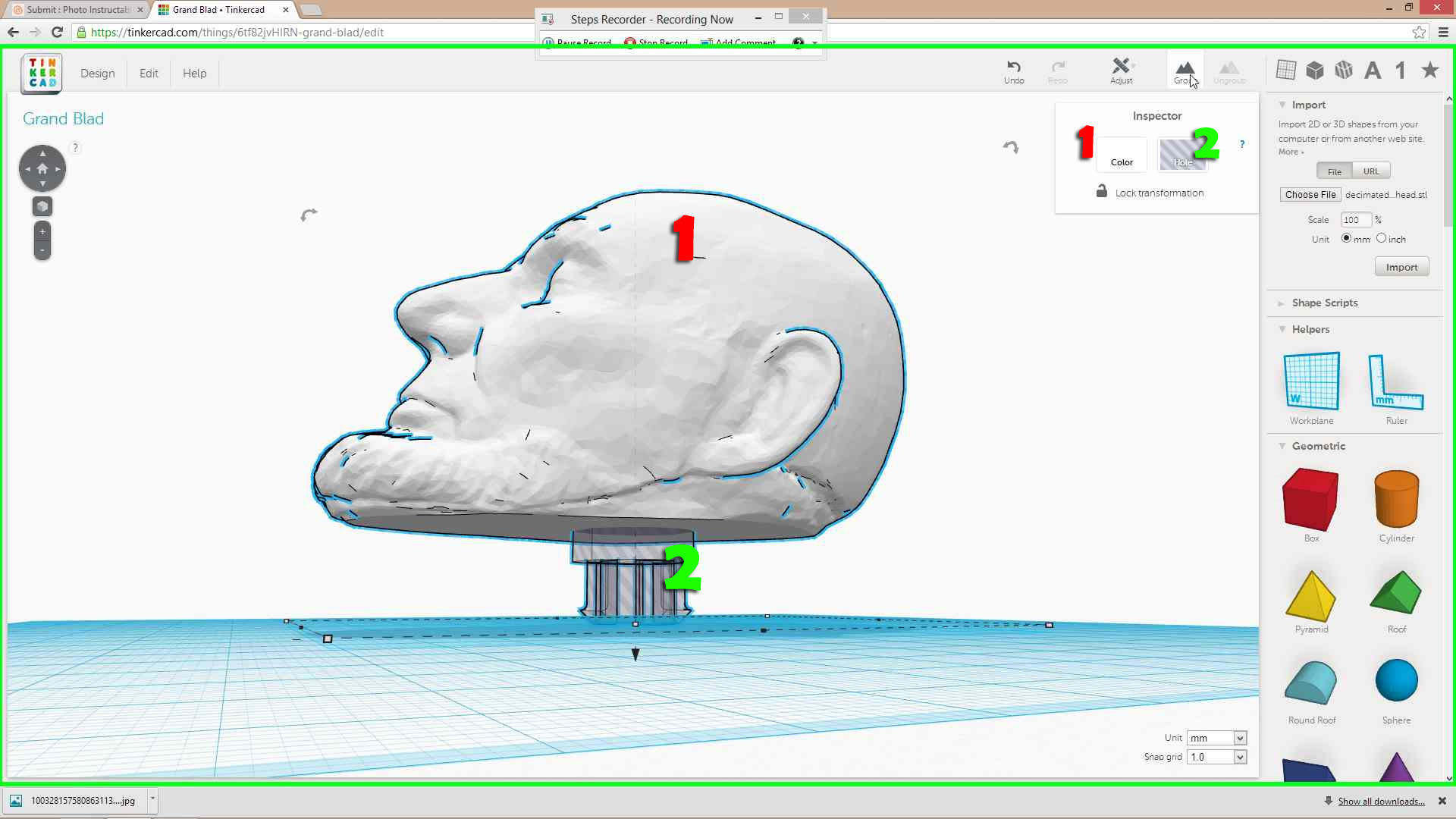Open the letters shapes category
The width and height of the screenshot is (1456, 819).
tap(1373, 71)
